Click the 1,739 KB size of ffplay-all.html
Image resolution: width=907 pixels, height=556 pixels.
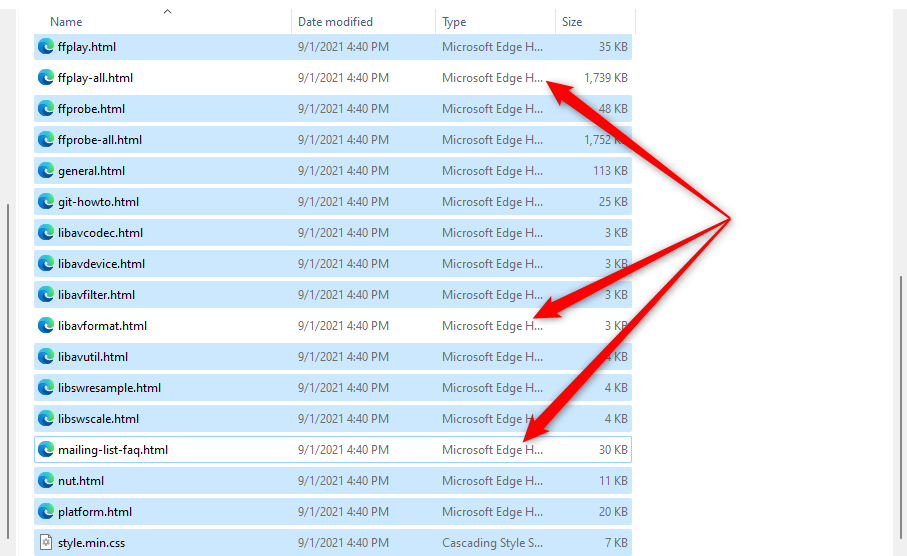(606, 78)
